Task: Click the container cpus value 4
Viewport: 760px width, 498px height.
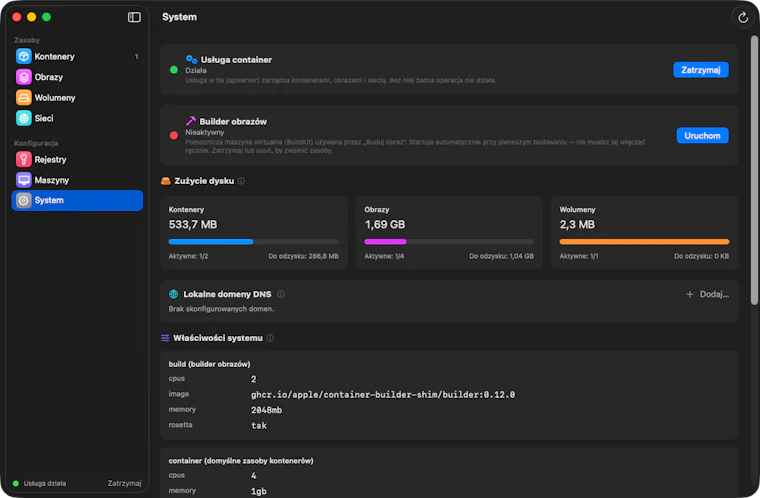Action: (253, 476)
